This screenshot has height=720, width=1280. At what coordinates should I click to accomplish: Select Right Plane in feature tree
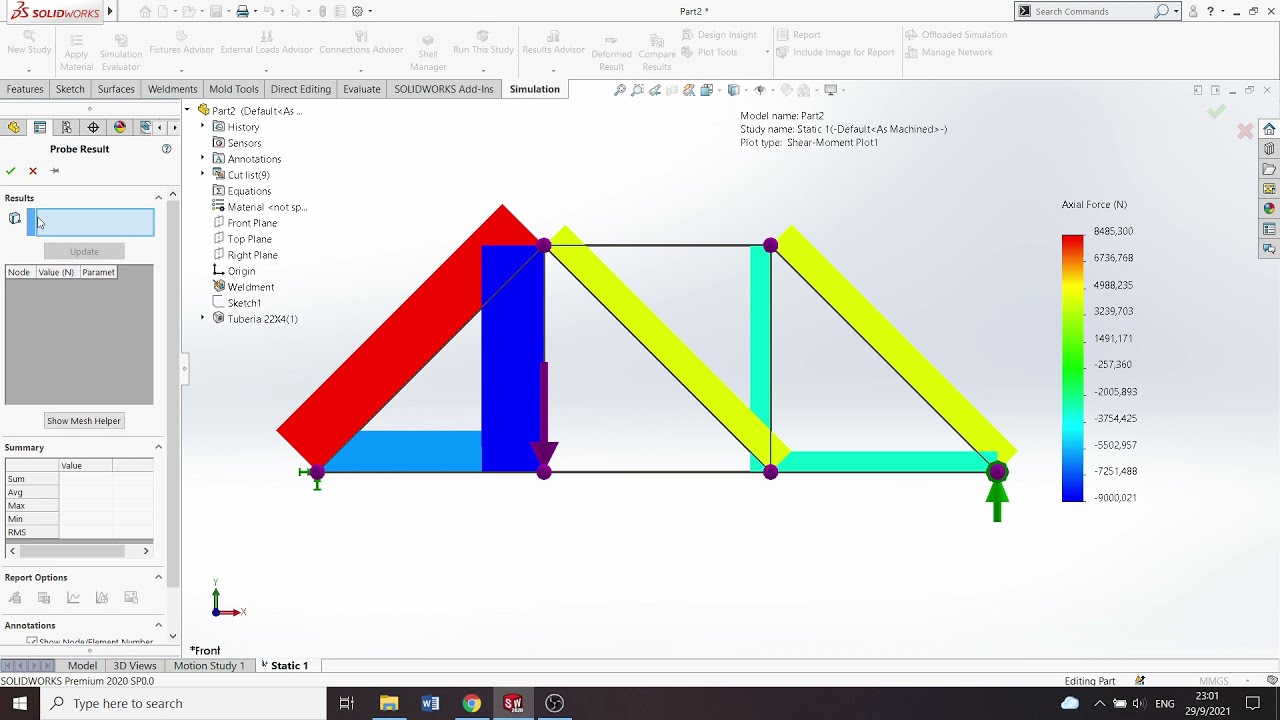(252, 255)
